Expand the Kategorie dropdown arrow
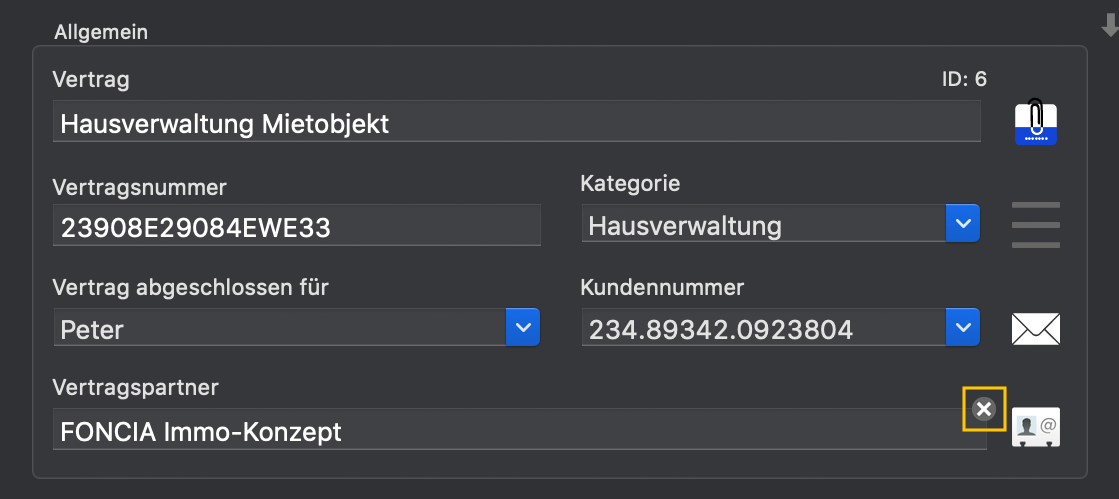The width and height of the screenshot is (1119, 499). tap(963, 223)
